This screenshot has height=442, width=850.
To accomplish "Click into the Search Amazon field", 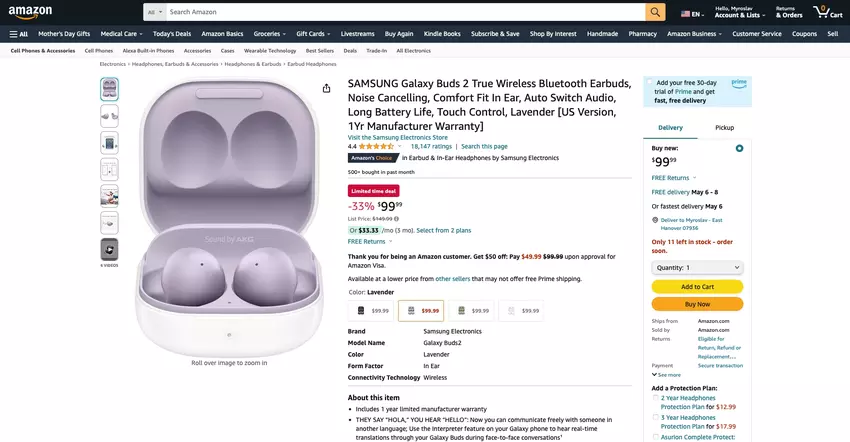I will [400, 12].
